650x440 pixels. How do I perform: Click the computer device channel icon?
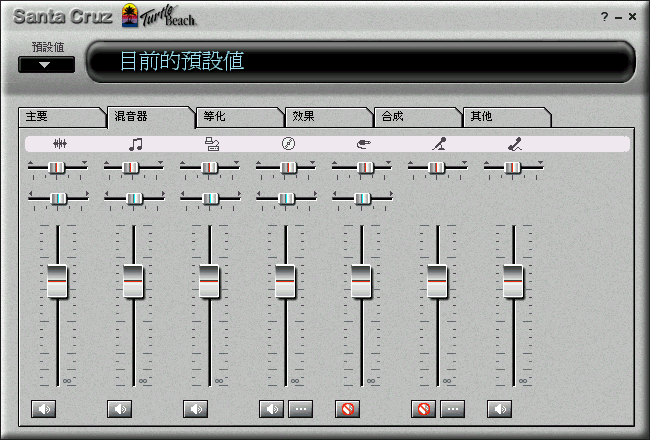[x=212, y=144]
